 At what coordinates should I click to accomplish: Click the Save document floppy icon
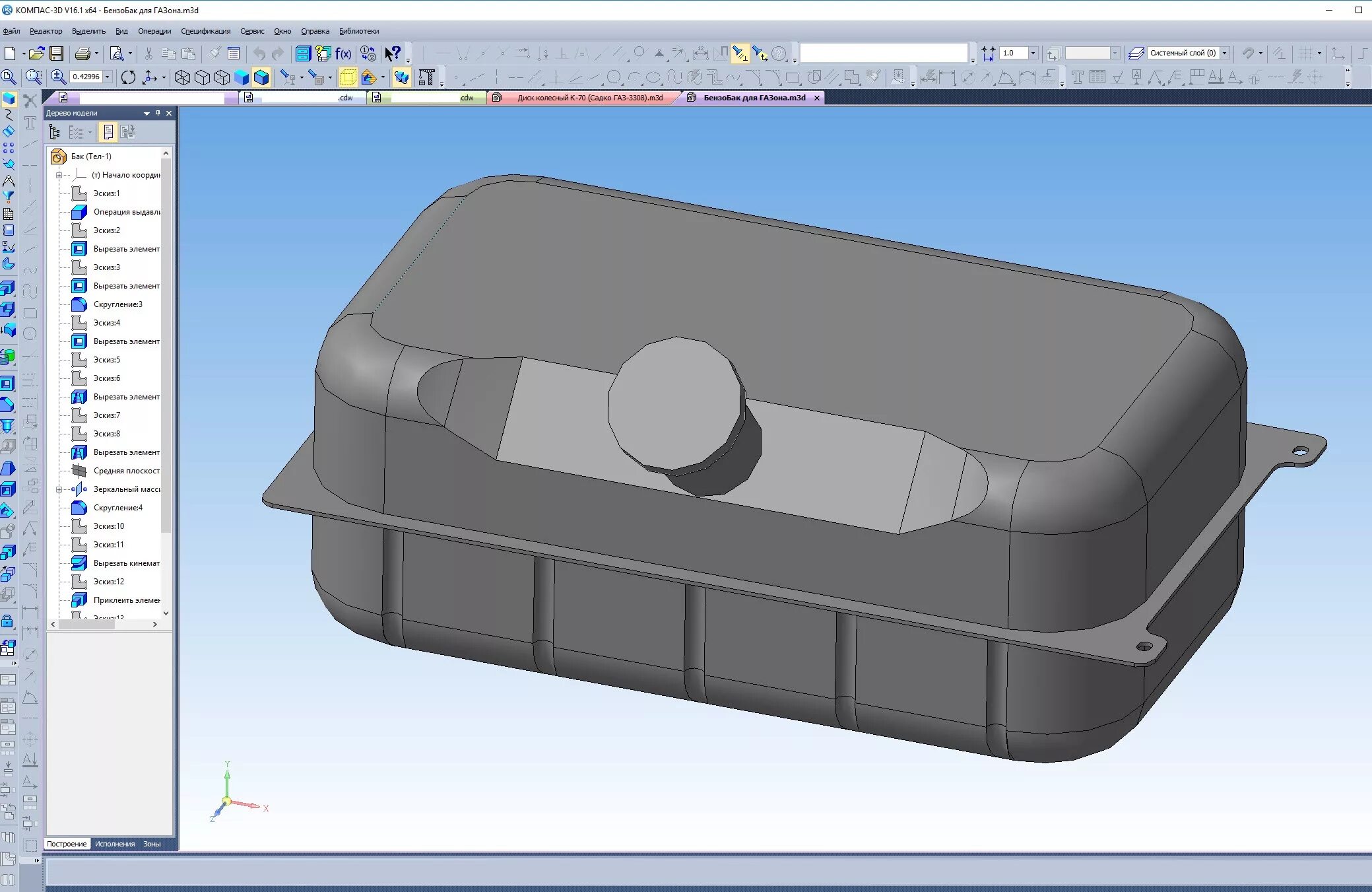pyautogui.click(x=57, y=53)
